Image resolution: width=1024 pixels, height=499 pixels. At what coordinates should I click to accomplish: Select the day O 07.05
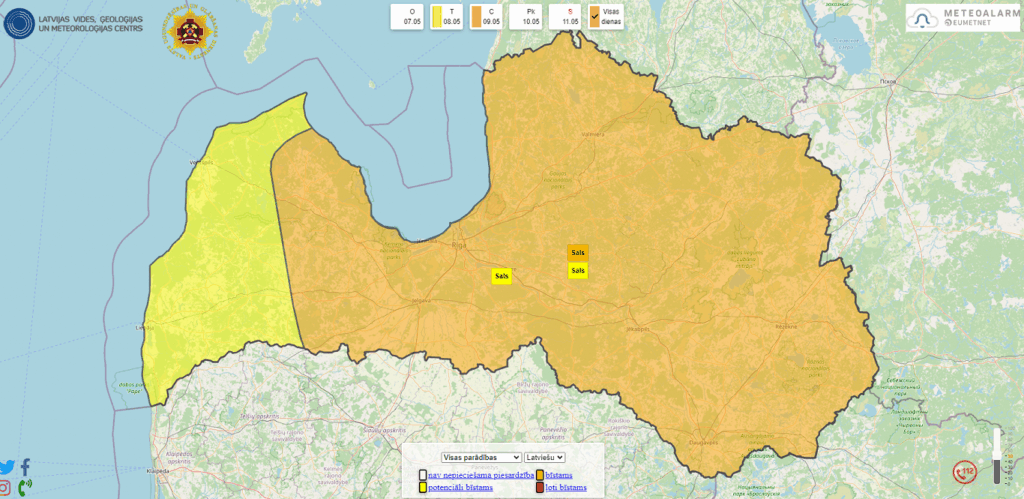coord(411,16)
